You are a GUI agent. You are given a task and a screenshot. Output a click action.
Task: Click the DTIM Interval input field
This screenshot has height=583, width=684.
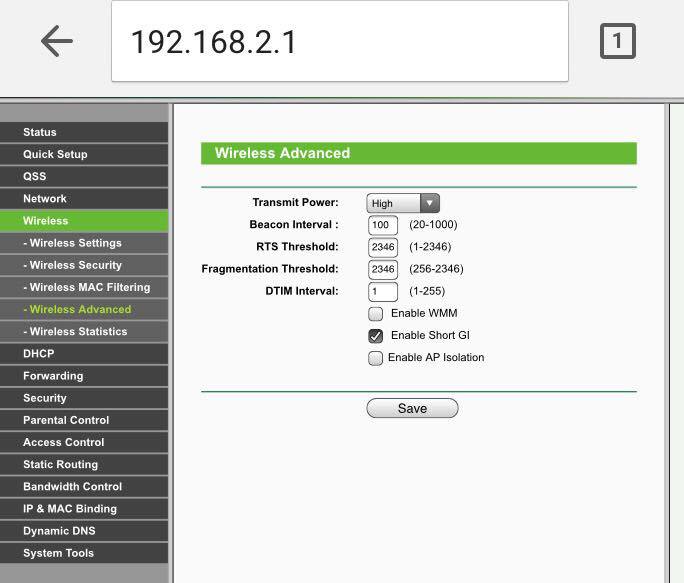coord(383,292)
